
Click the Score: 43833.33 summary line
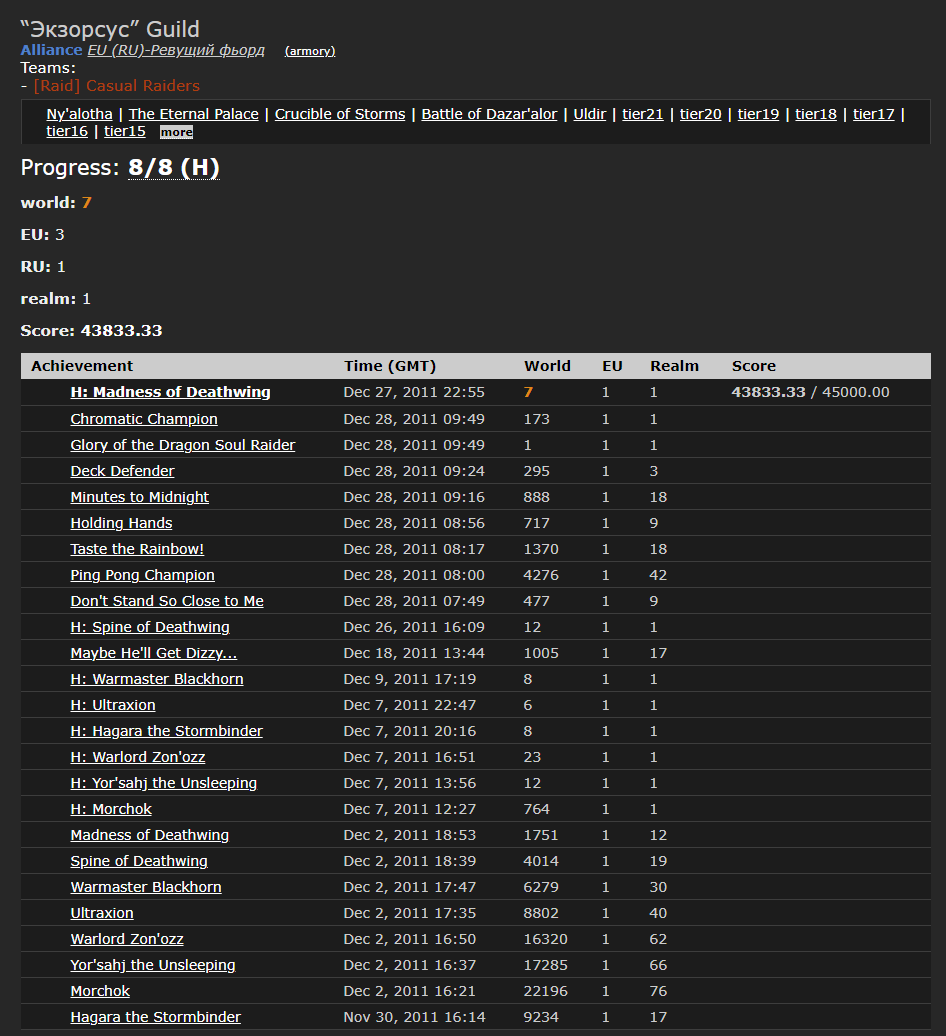pos(91,330)
